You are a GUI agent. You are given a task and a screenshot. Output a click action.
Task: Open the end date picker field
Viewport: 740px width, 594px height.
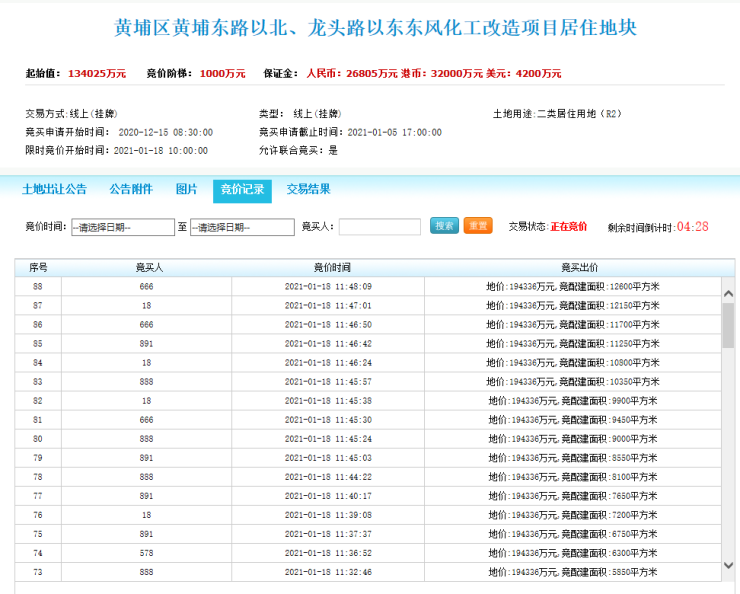[x=242, y=227]
